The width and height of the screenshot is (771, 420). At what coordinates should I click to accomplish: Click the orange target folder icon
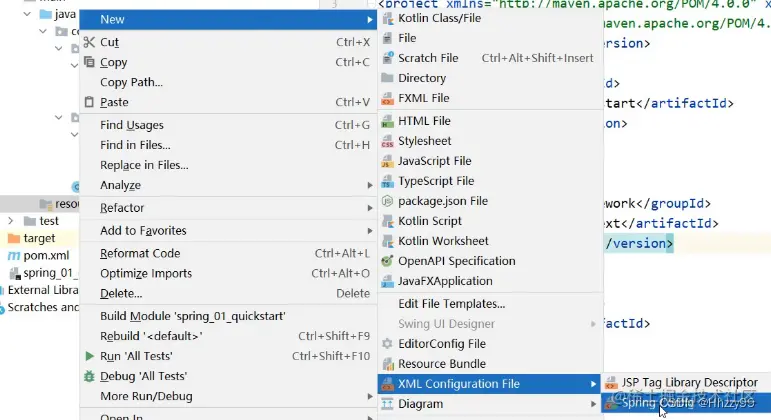pyautogui.click(x=14, y=239)
